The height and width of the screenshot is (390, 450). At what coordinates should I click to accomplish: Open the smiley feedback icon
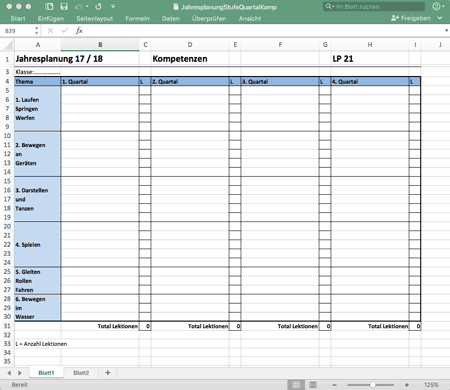(436, 6)
